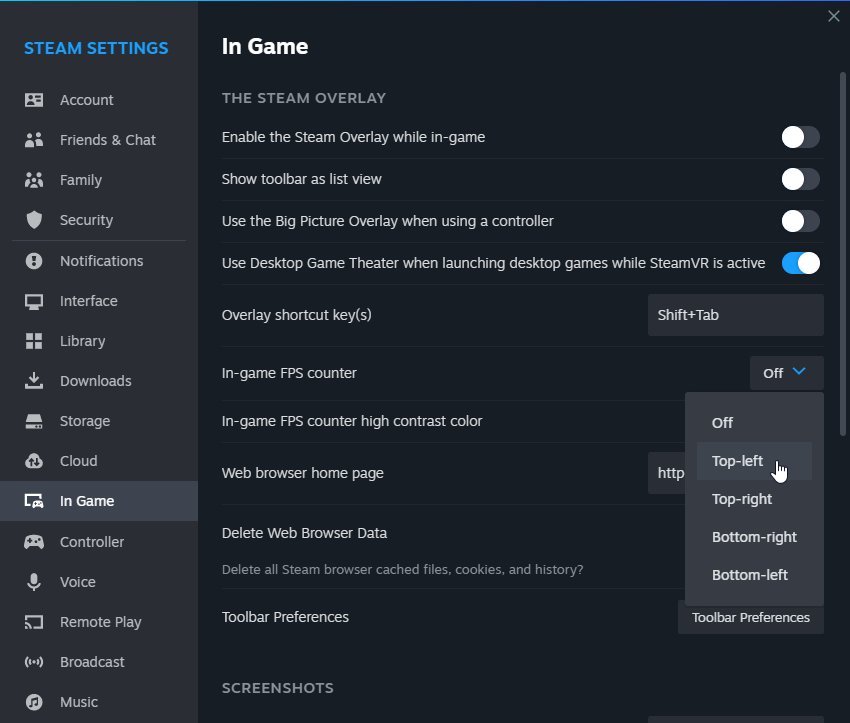This screenshot has height=723, width=850.
Task: Open the Account settings icon
Action: point(34,100)
